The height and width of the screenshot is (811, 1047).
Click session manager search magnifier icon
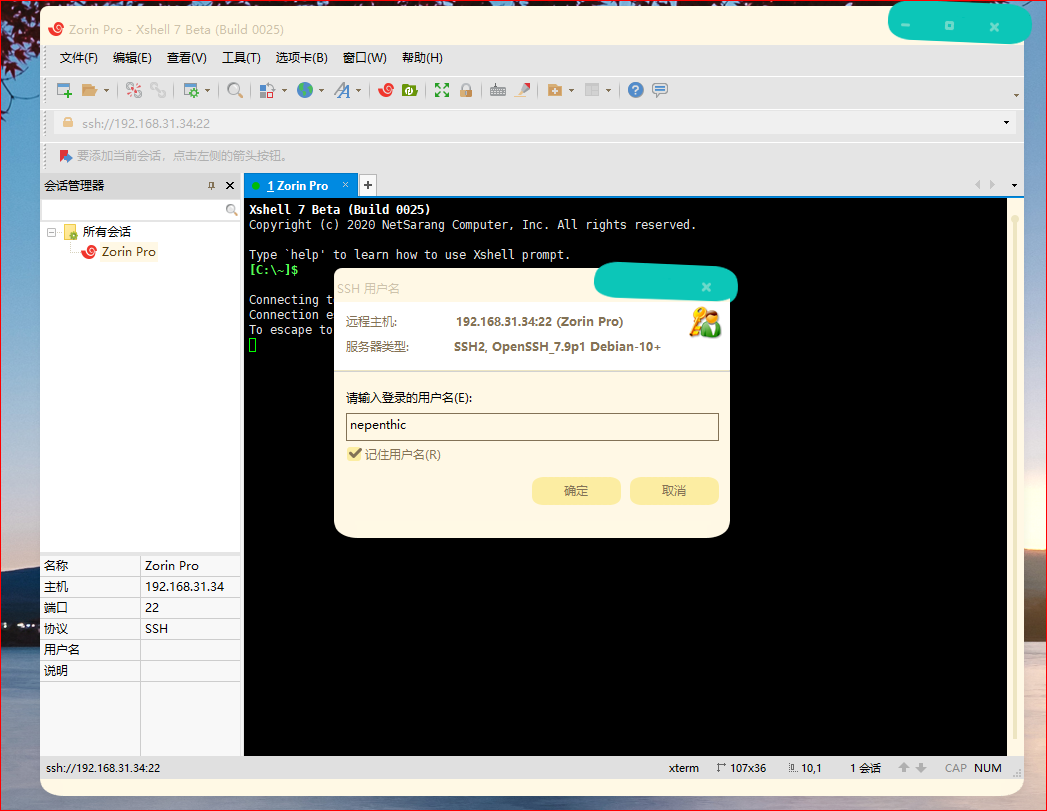pos(232,210)
